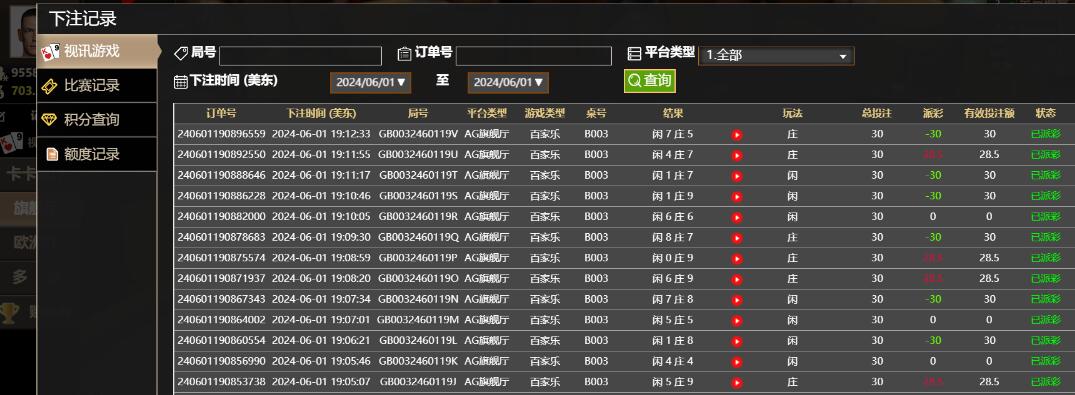Click the ticket icon in 比赛记录 tab
The image size is (1075, 395).
click(x=49, y=86)
